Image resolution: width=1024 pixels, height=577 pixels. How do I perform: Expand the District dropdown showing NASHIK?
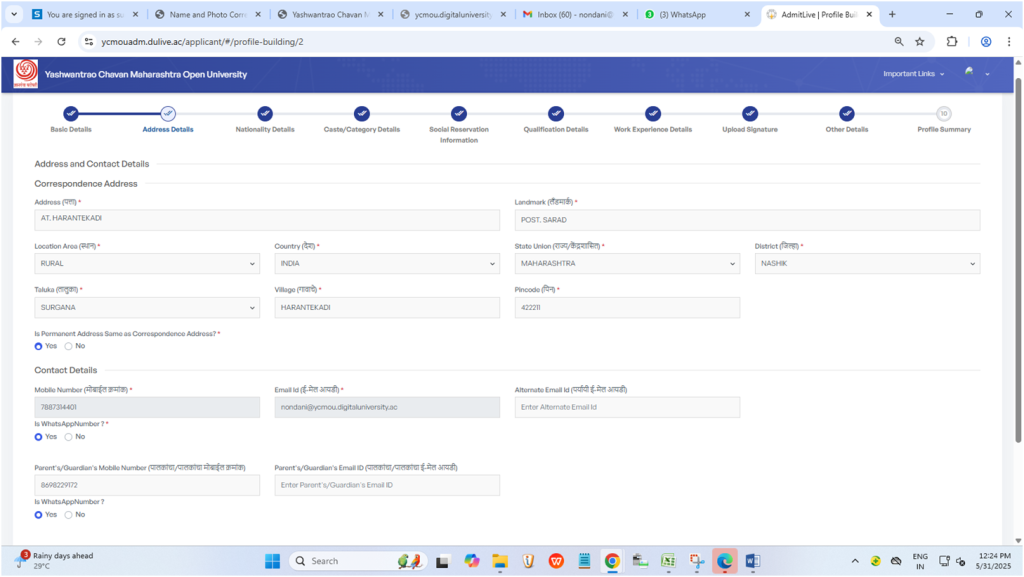866,264
